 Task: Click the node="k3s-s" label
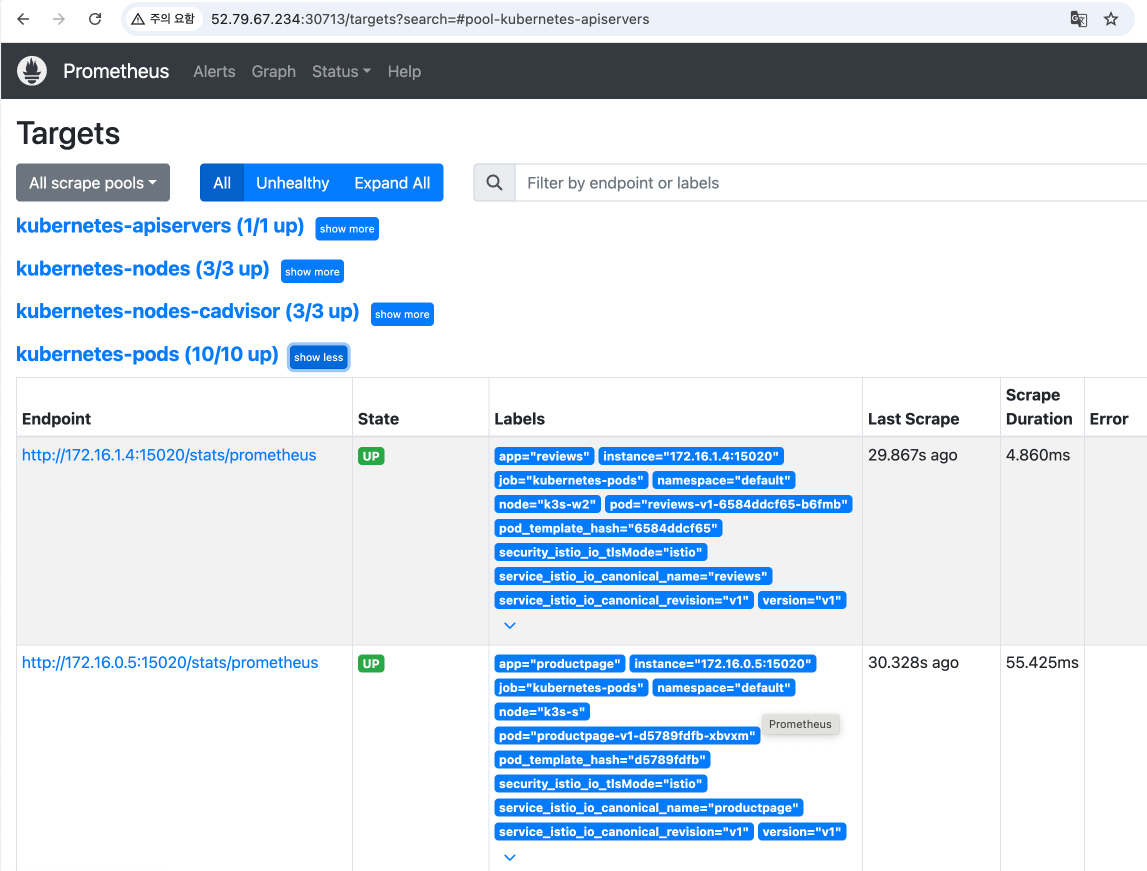[x=542, y=712]
